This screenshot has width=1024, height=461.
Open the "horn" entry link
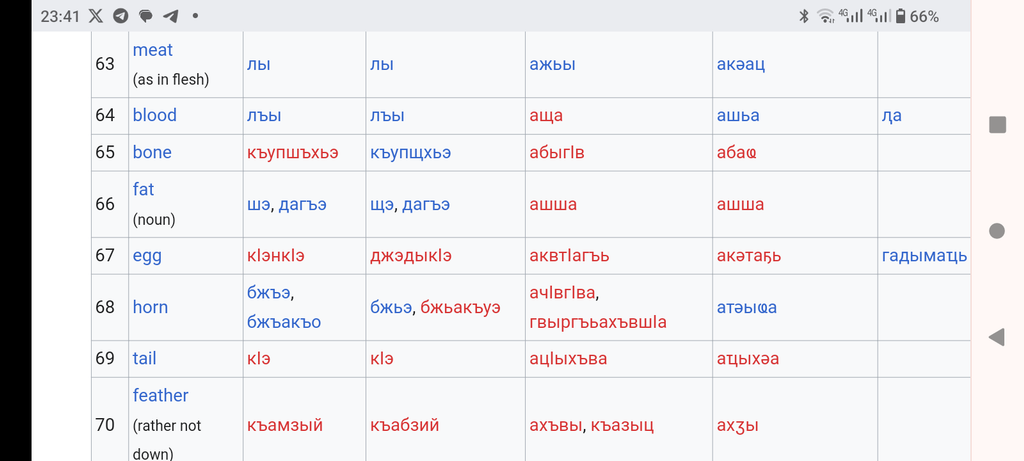pyautogui.click(x=150, y=307)
